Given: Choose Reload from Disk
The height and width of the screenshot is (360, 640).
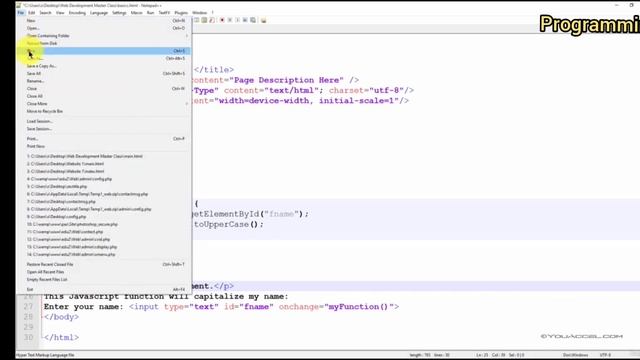Looking at the screenshot, I should pos(104,43).
